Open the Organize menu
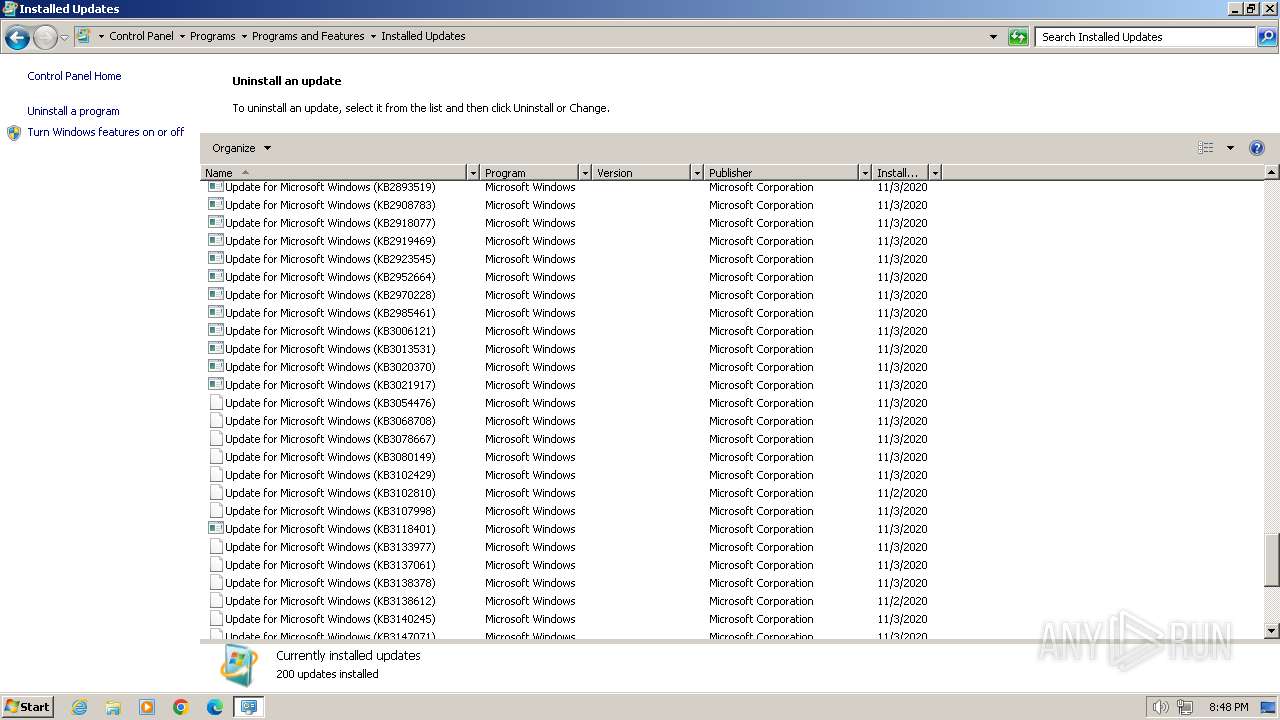 pos(241,148)
